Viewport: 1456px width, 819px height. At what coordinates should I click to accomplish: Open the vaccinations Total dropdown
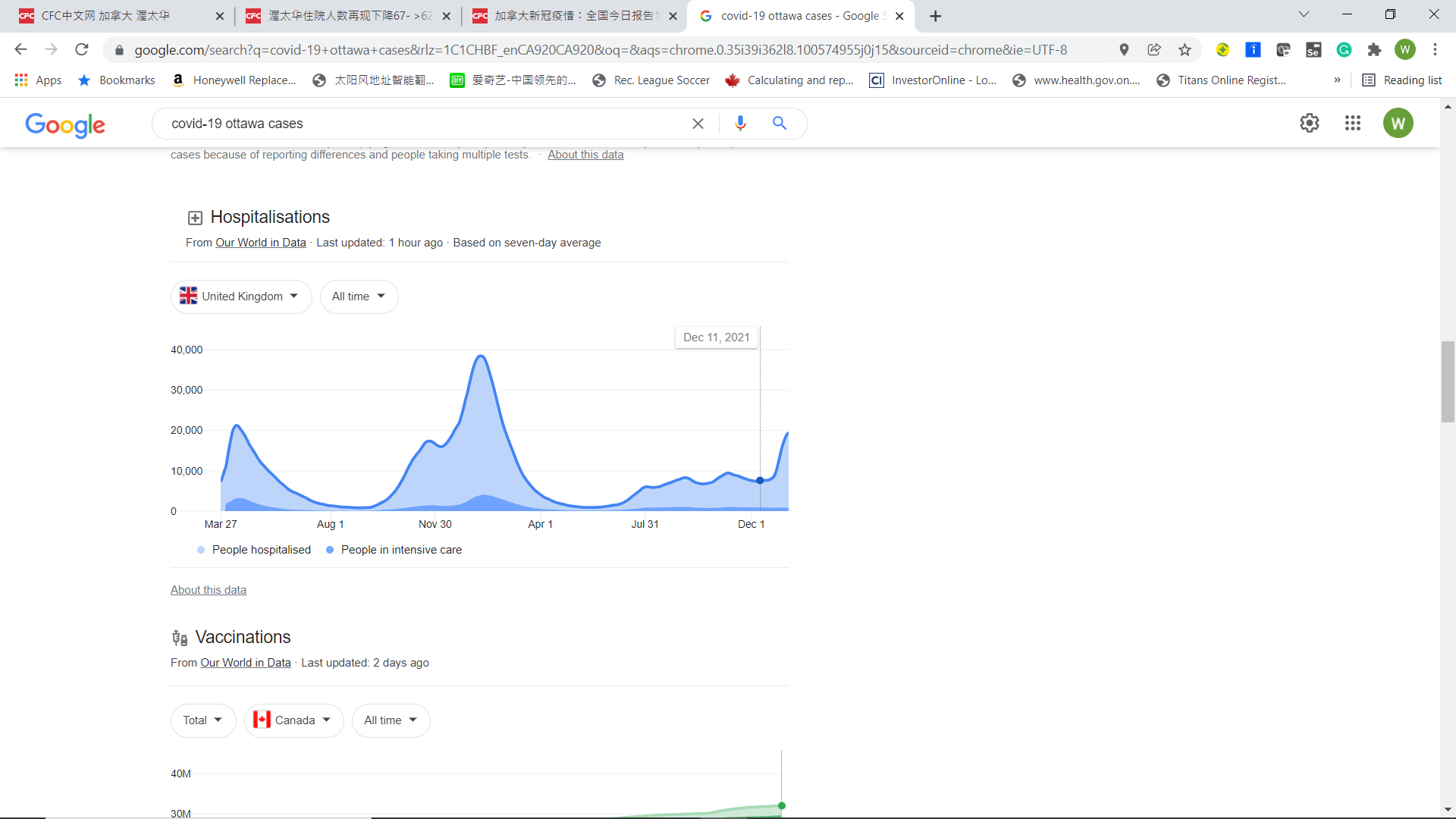(x=203, y=720)
